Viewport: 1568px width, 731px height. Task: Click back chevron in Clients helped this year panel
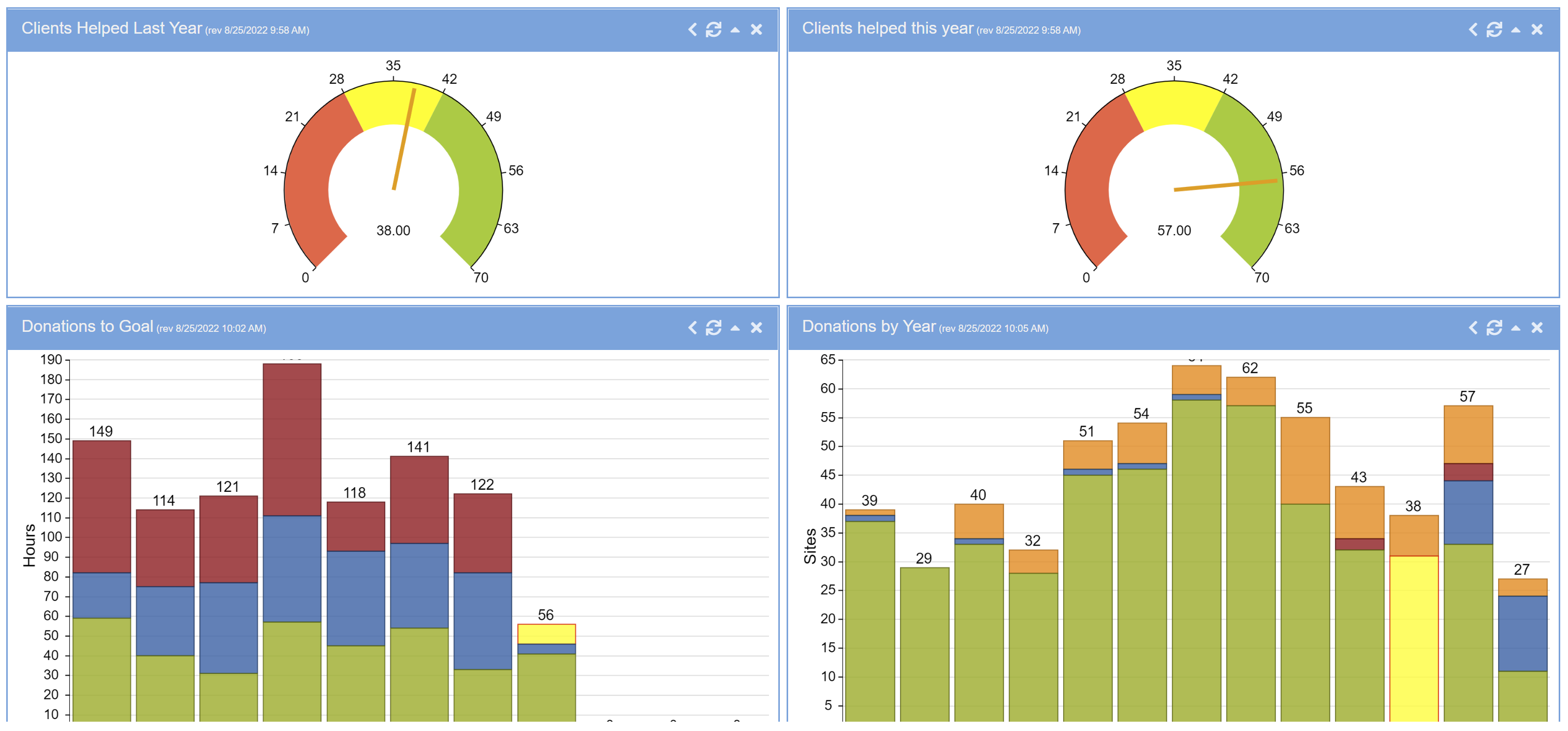coord(1472,29)
